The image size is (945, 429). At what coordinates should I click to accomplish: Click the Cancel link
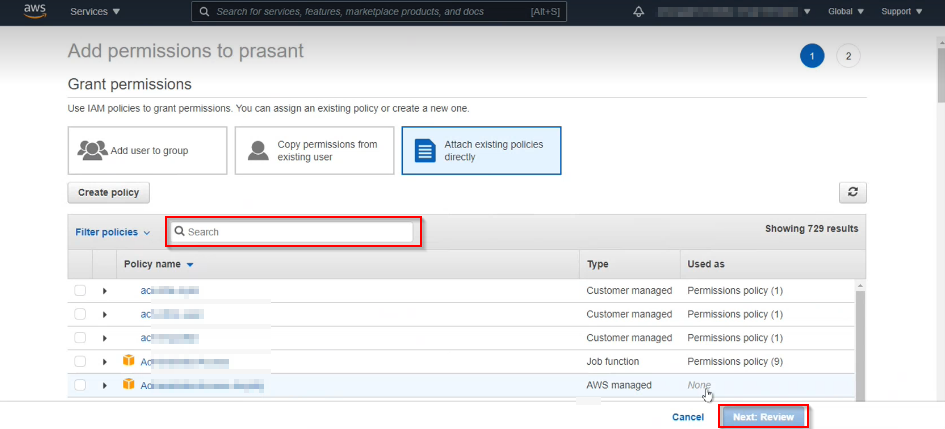[688, 417]
